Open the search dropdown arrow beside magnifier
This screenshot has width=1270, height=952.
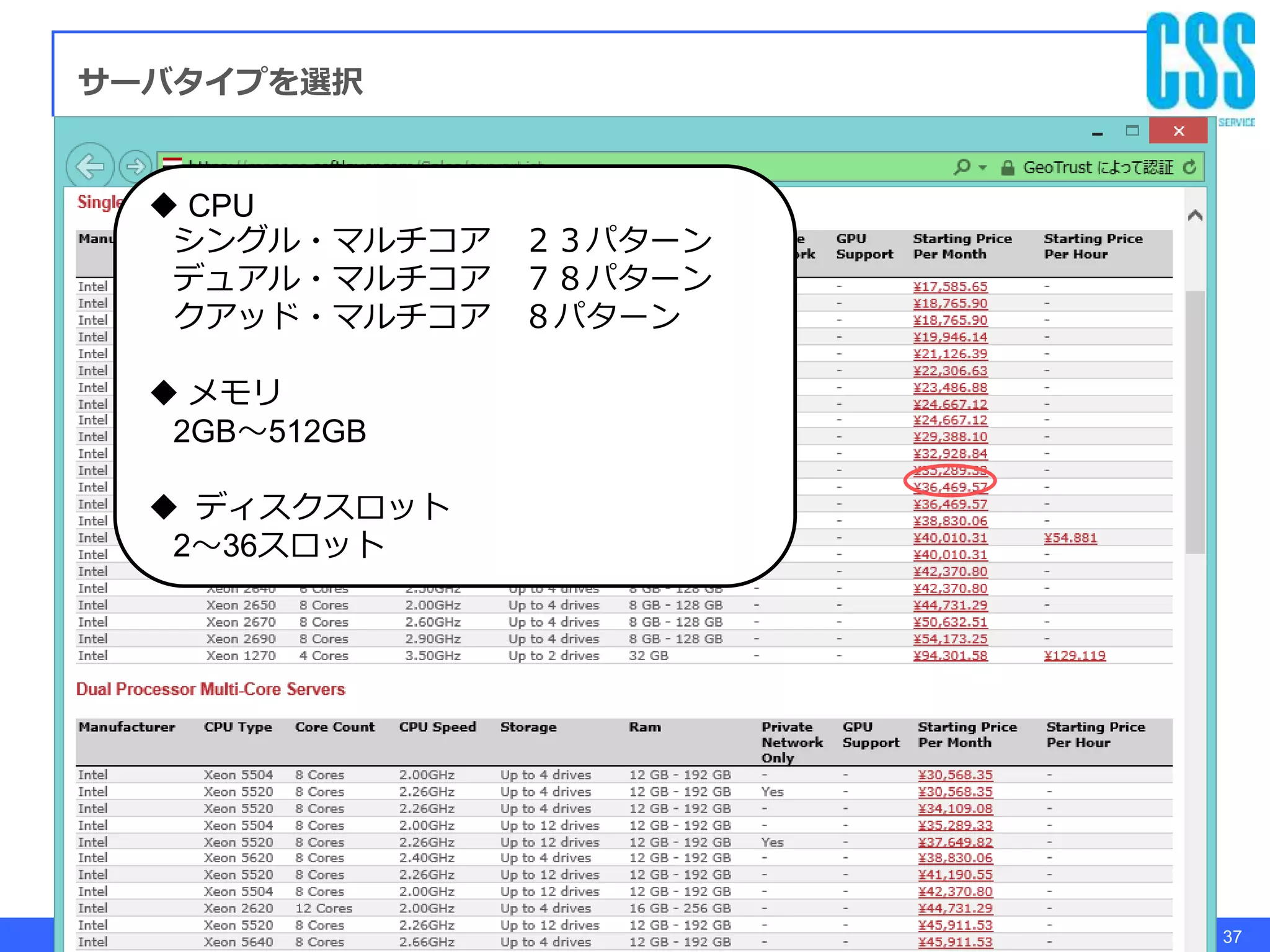pos(982,167)
